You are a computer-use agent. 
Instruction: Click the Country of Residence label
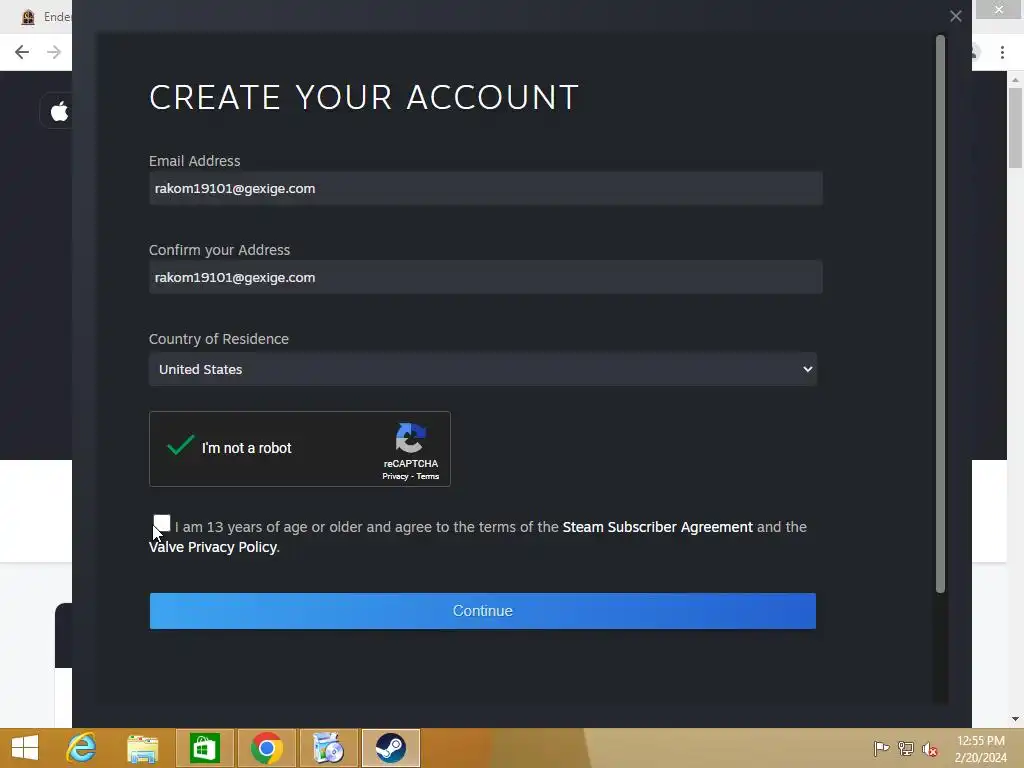coord(219,339)
